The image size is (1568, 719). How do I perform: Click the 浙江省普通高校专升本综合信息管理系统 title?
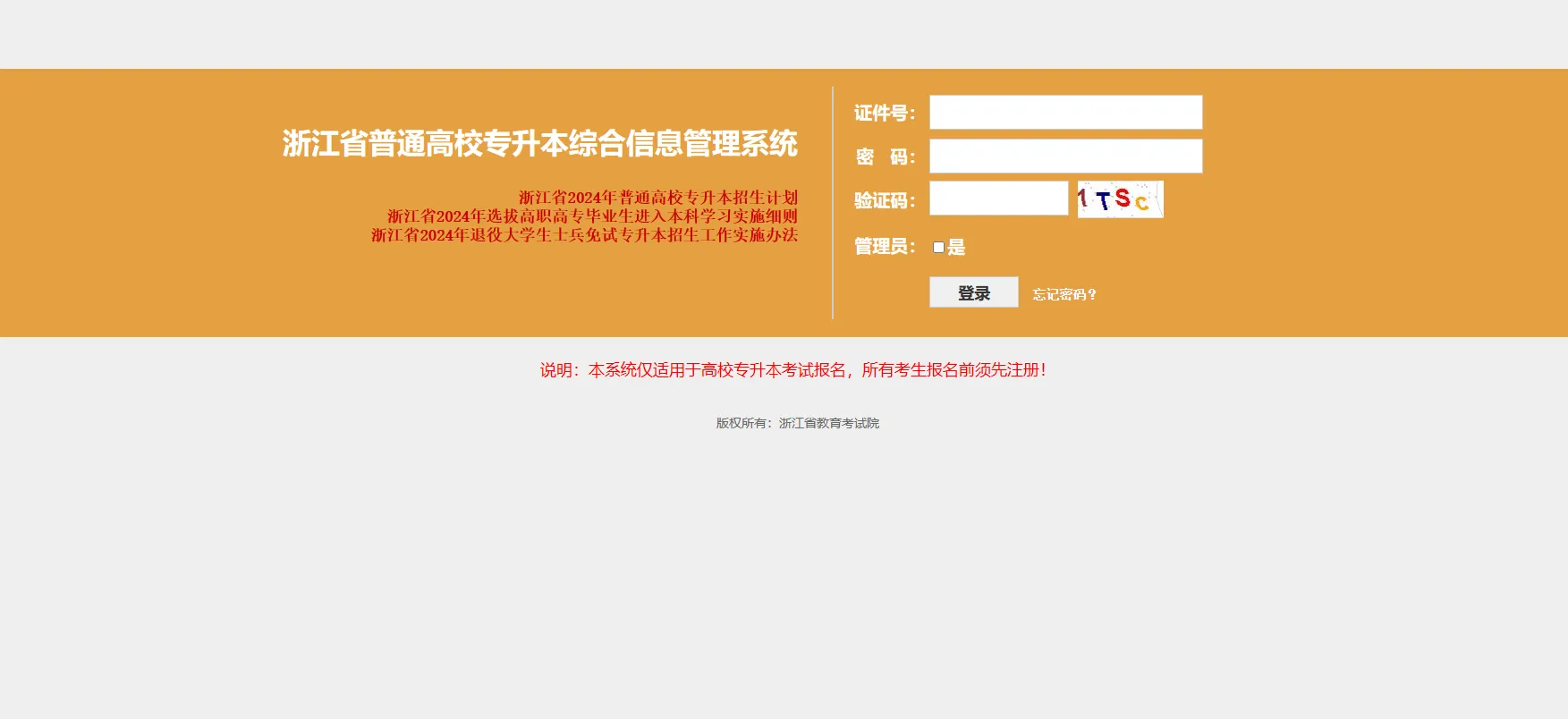539,144
